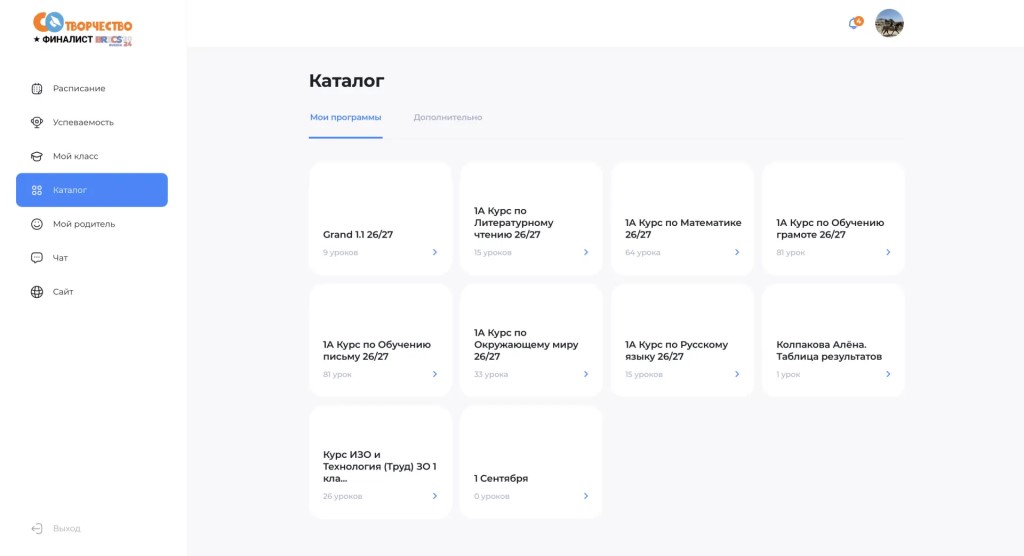Open 1А Курс по Русскому языку 26/27

click(x=677, y=351)
